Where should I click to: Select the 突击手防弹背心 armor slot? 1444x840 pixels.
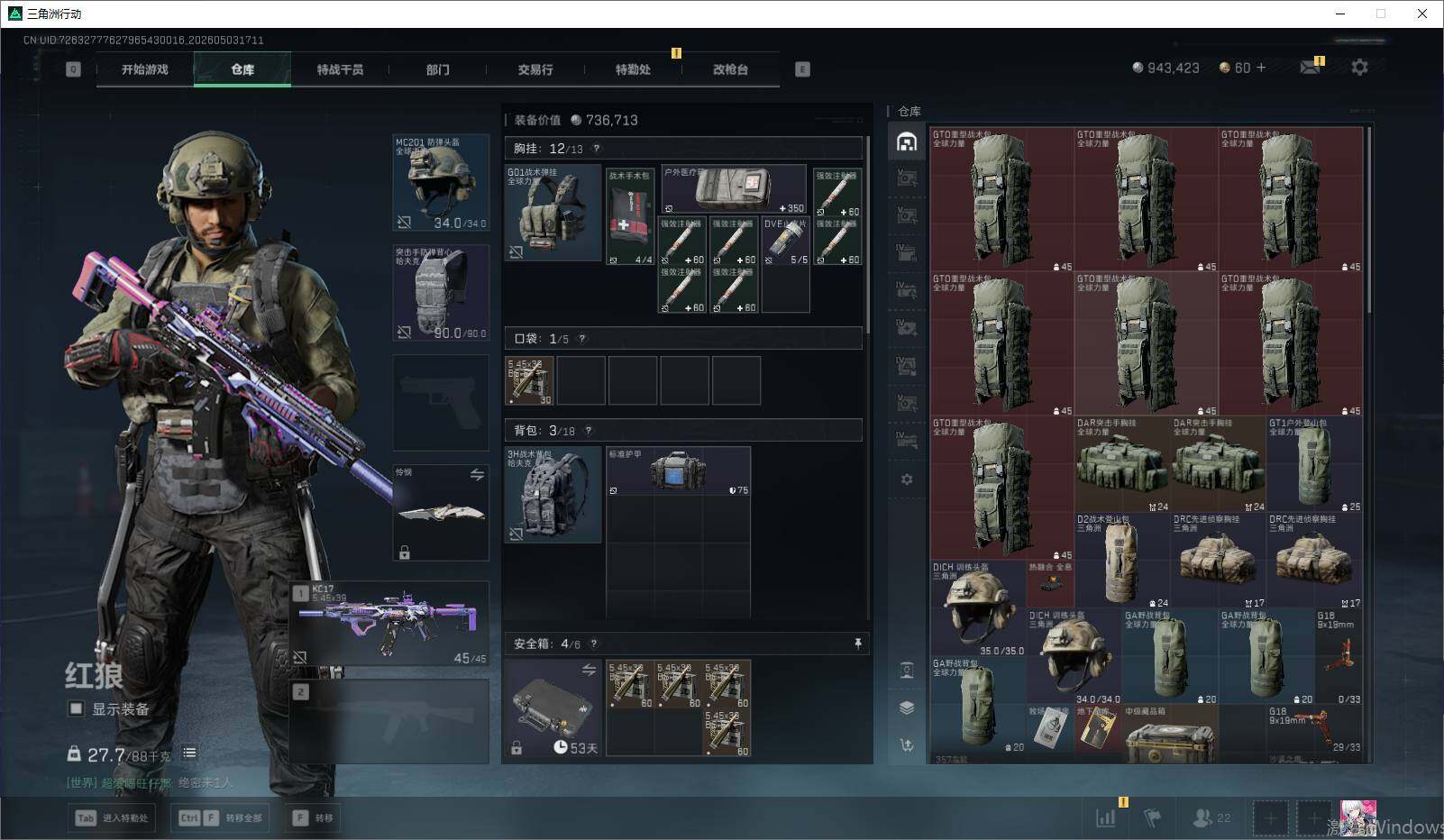tap(442, 293)
